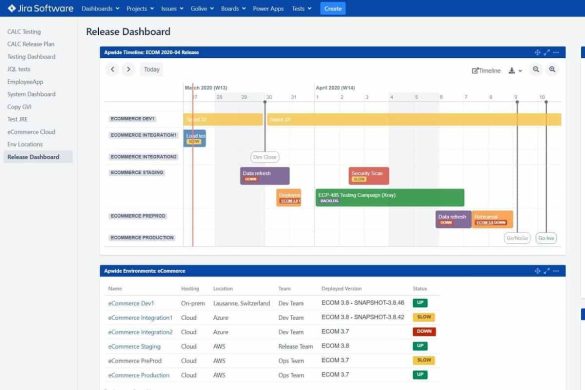
Task: Click the ECOMMERCE STAGING row label
Action: point(137,172)
